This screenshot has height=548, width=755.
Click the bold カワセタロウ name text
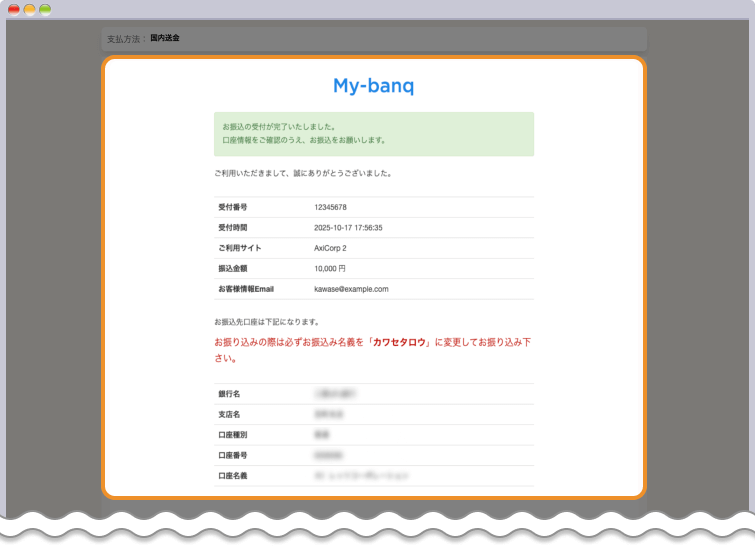(x=400, y=342)
